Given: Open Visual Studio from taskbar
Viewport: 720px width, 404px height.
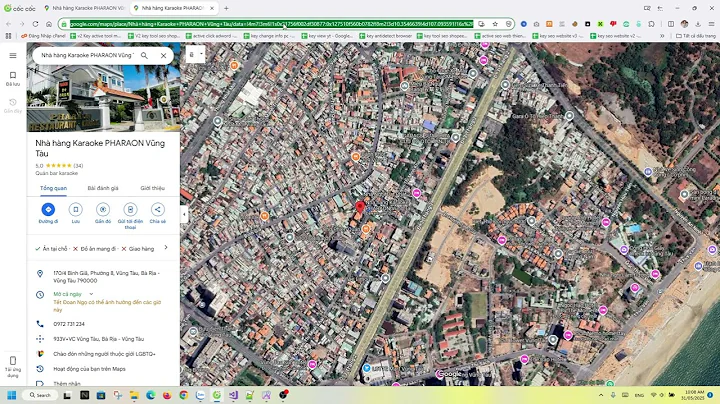Looking at the screenshot, I should pos(233,395).
